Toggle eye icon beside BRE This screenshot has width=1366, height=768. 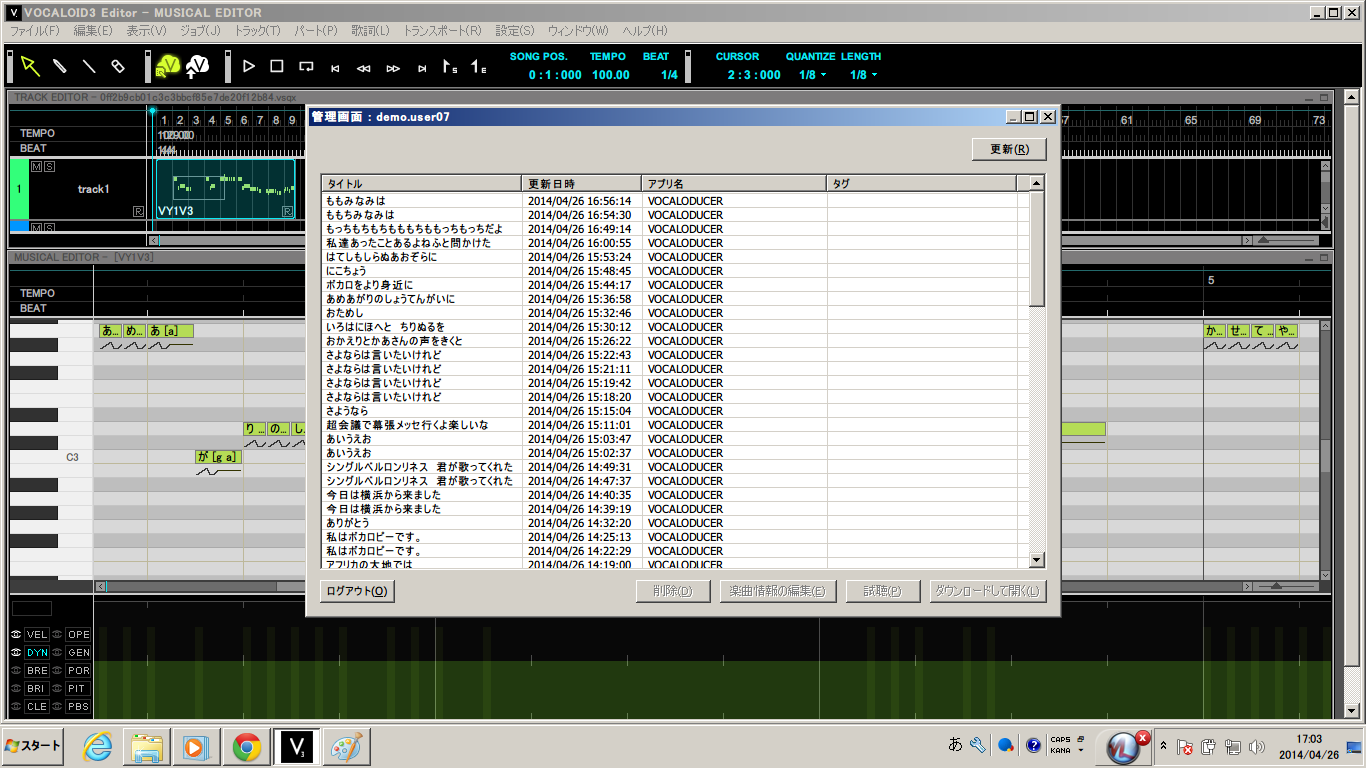click(16, 671)
